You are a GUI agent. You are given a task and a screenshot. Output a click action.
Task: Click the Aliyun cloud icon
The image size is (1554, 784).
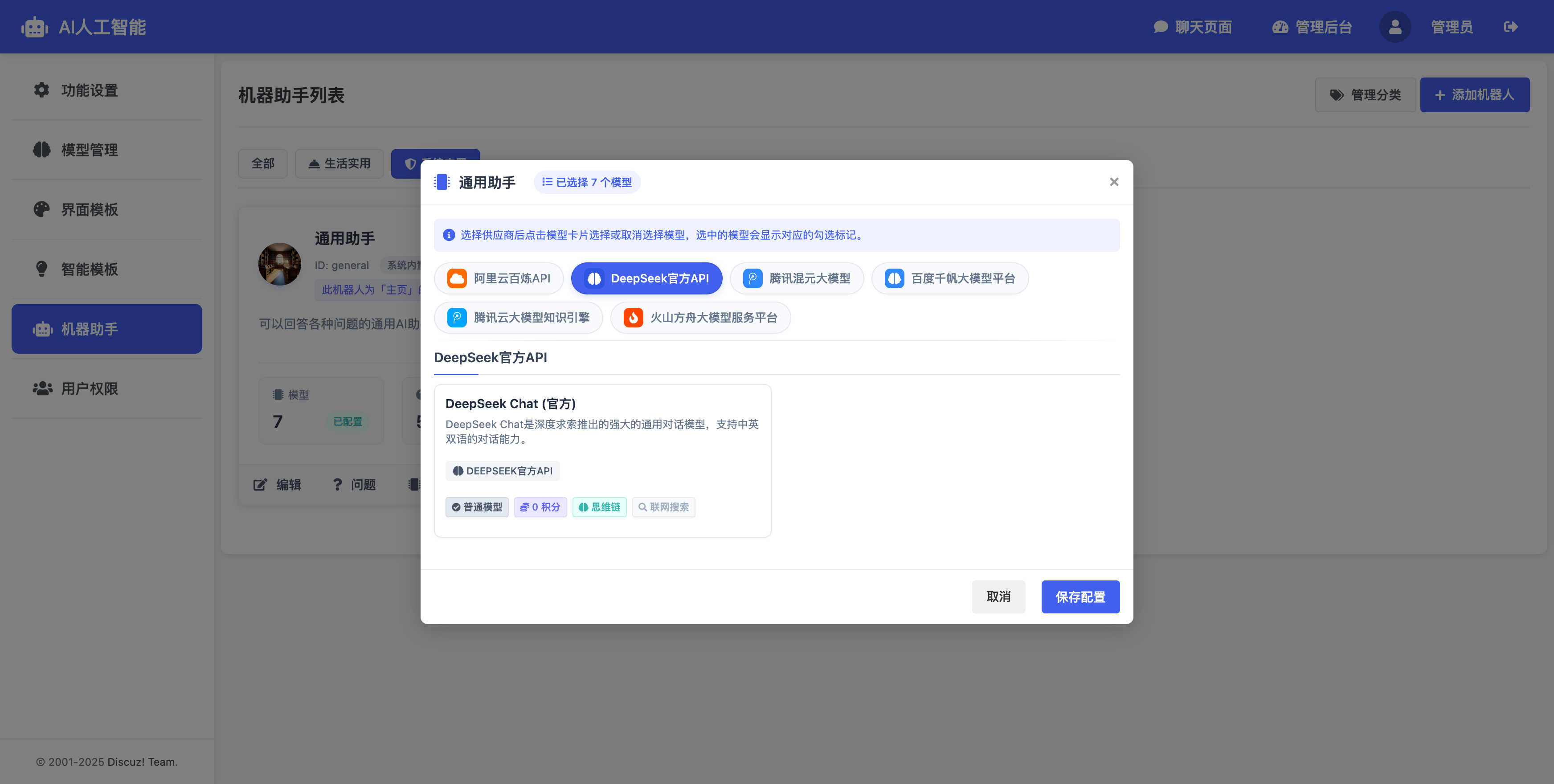[457, 278]
